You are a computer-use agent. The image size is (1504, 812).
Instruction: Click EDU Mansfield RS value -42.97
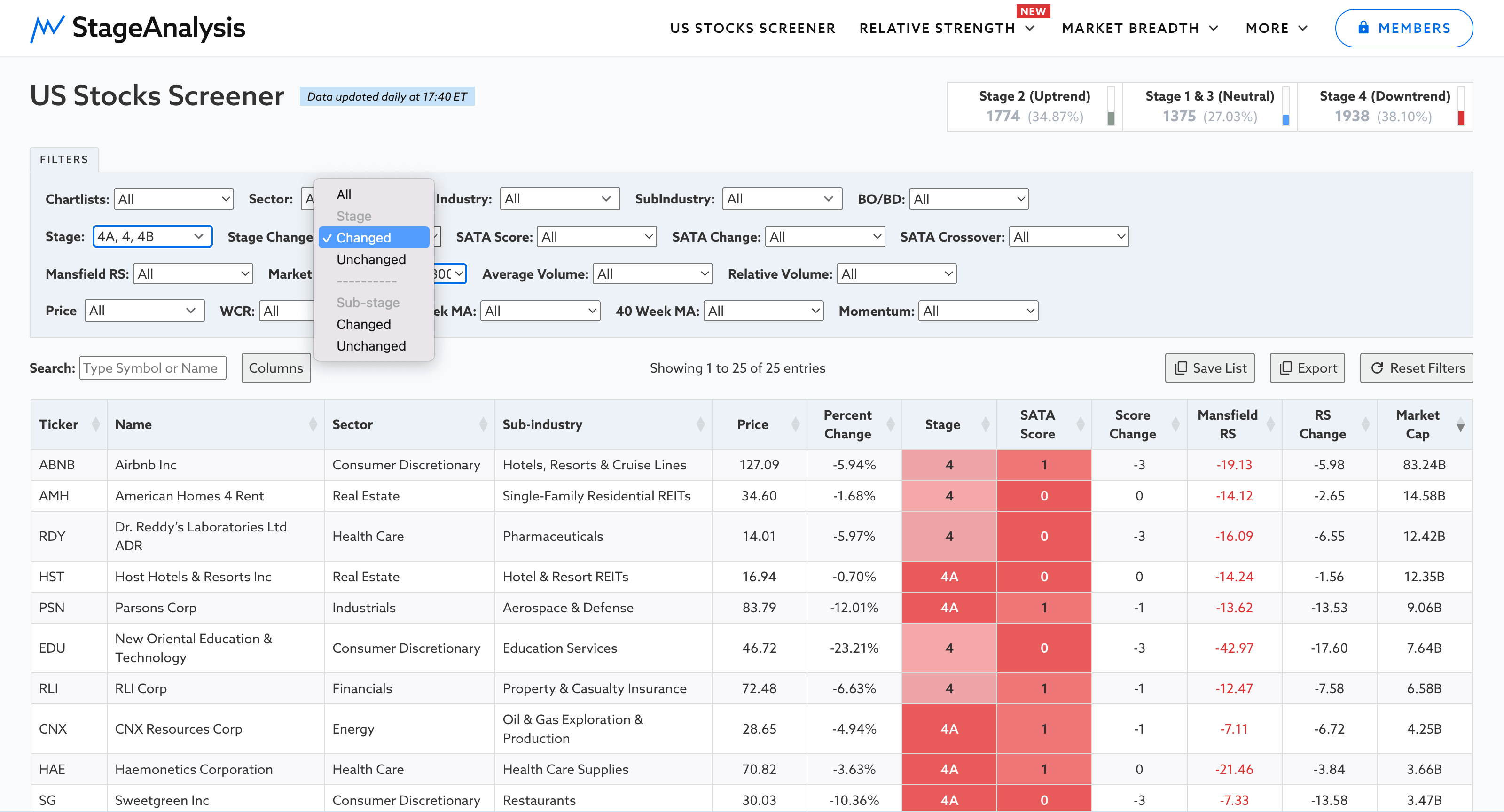click(x=1234, y=648)
